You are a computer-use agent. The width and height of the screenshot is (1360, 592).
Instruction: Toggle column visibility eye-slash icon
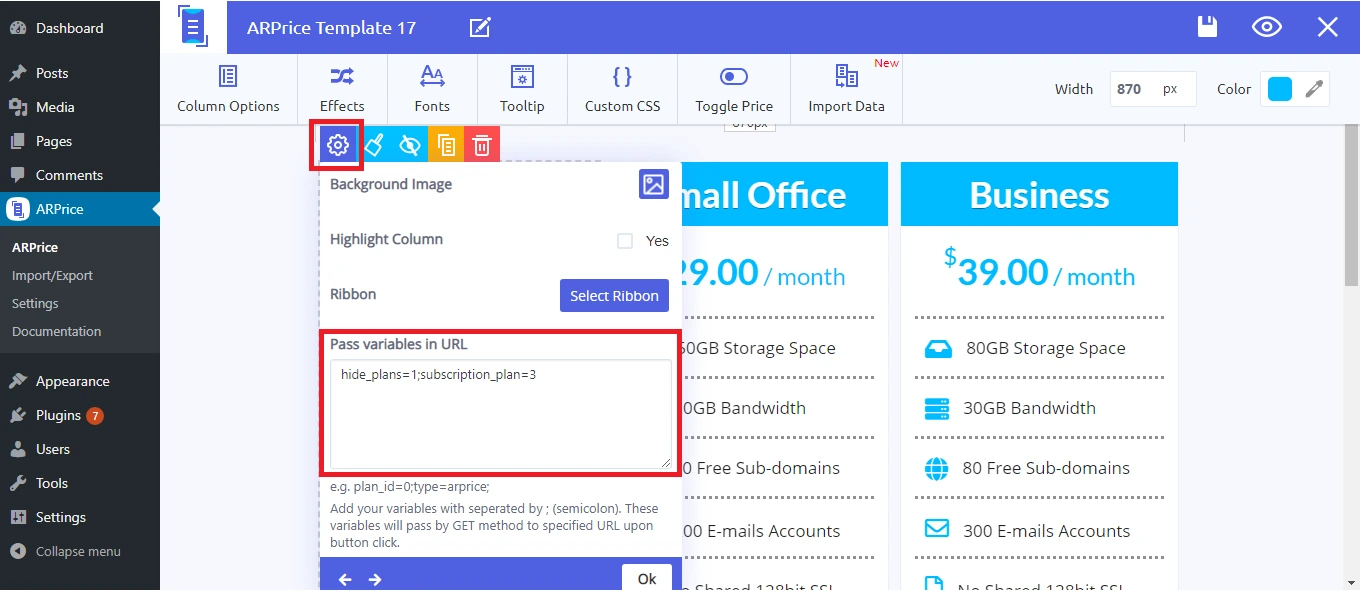[410, 145]
